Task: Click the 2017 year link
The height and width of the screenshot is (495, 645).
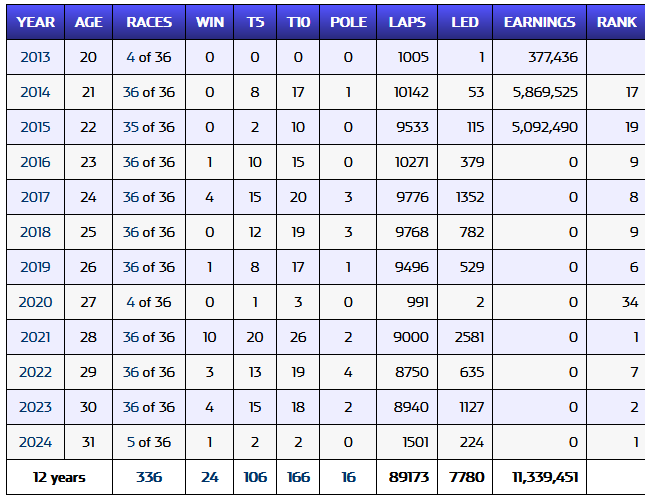Action: pos(36,197)
